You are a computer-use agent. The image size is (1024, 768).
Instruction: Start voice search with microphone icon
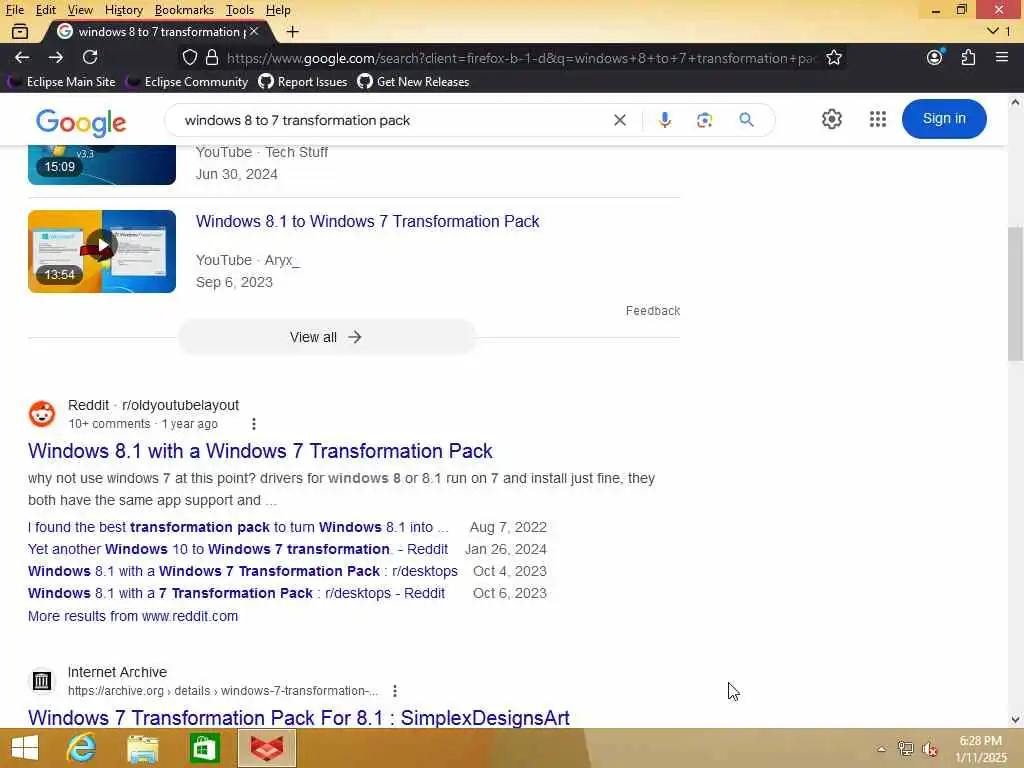664,120
